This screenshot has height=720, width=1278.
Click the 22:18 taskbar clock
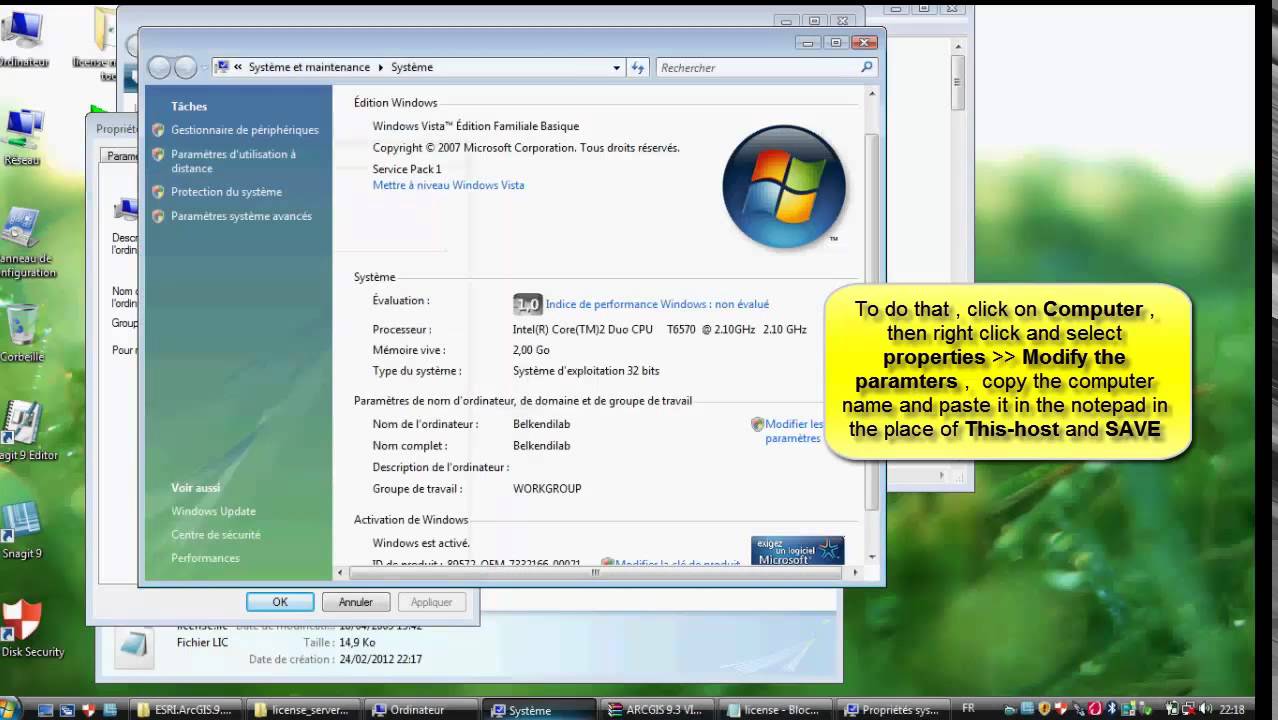click(1232, 710)
